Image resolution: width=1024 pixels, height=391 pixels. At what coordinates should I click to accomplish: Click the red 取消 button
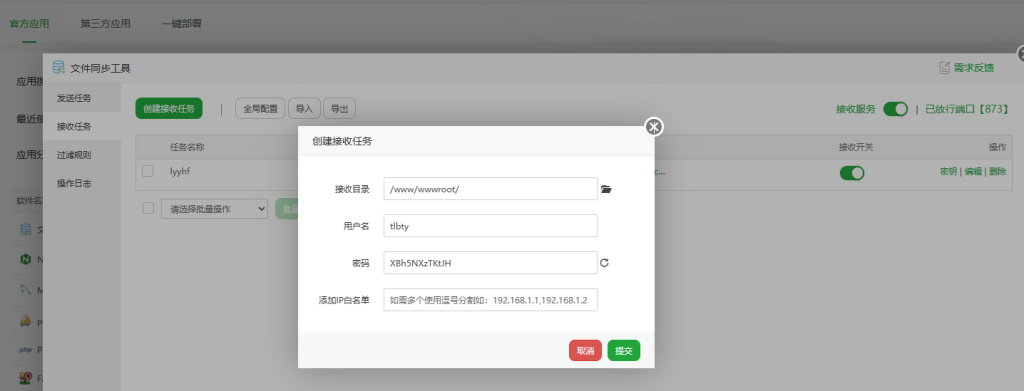(x=585, y=351)
